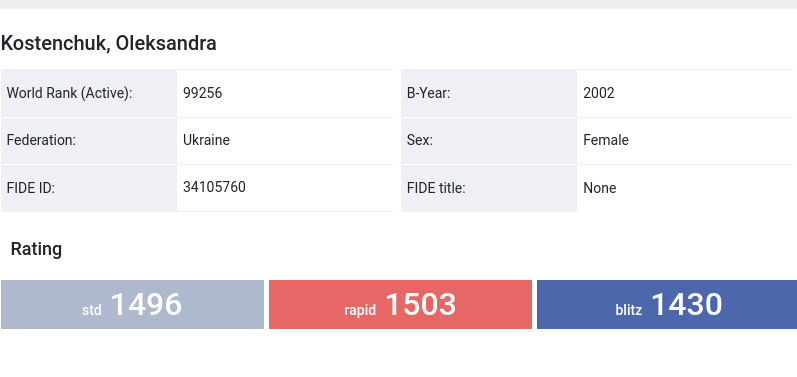
Task: Click the Sex label cell
Action: (x=489, y=141)
